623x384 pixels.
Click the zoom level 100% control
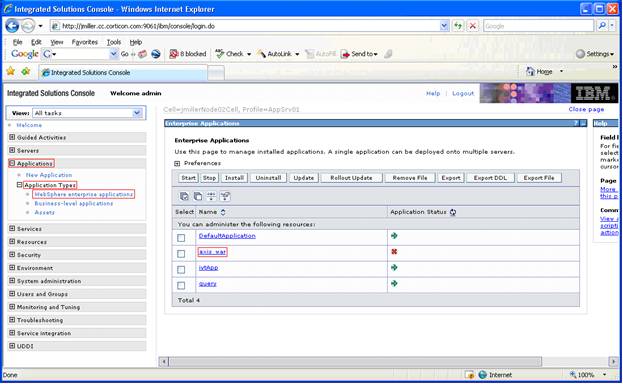coord(588,374)
